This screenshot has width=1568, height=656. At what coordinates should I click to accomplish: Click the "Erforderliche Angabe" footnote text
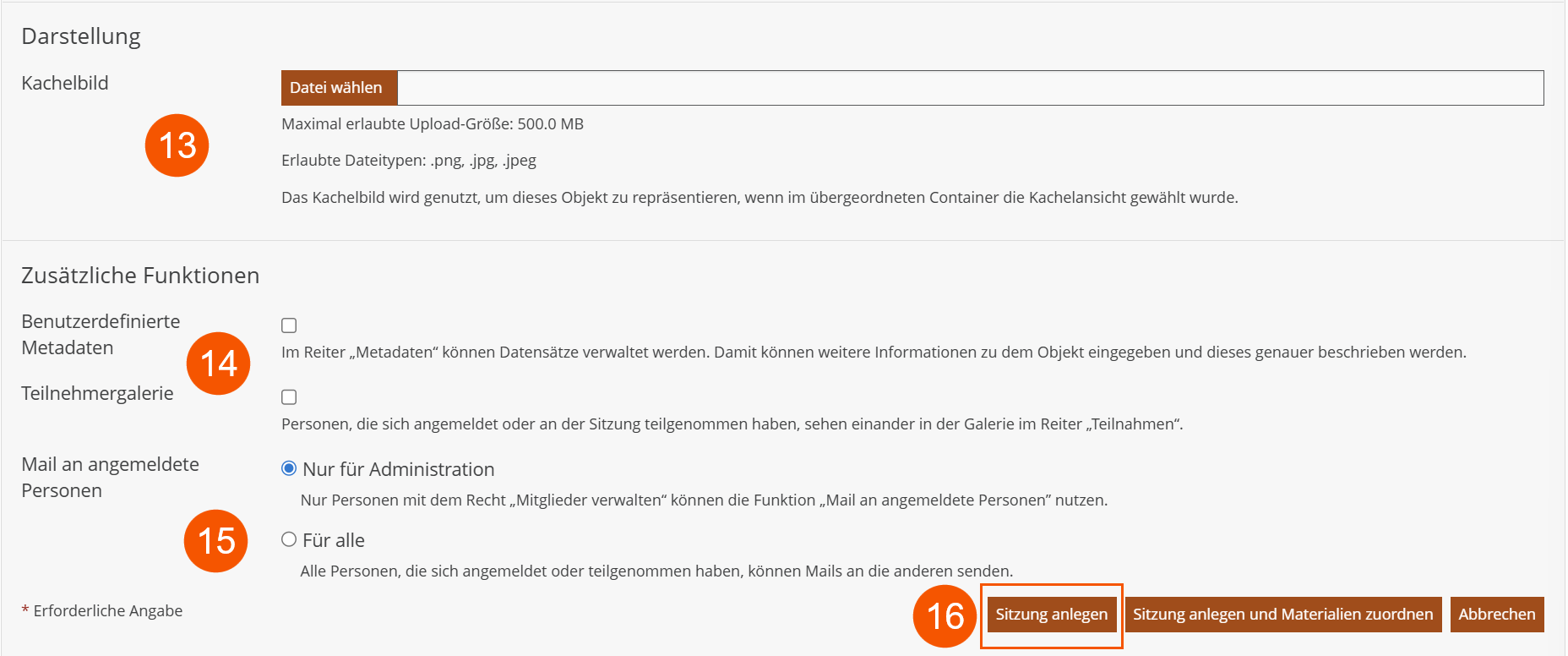(107, 611)
